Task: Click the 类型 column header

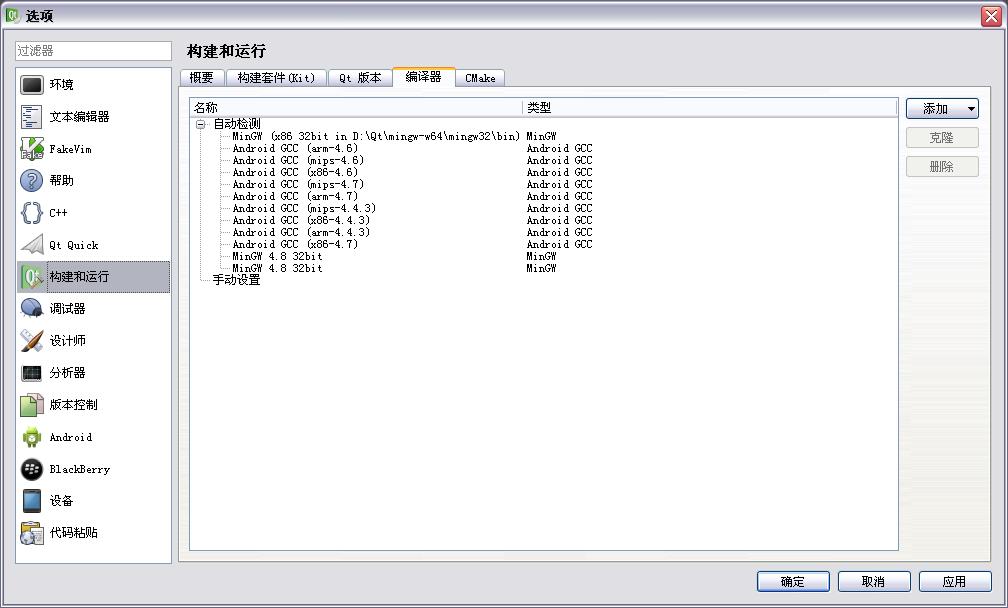Action: pyautogui.click(x=710, y=107)
